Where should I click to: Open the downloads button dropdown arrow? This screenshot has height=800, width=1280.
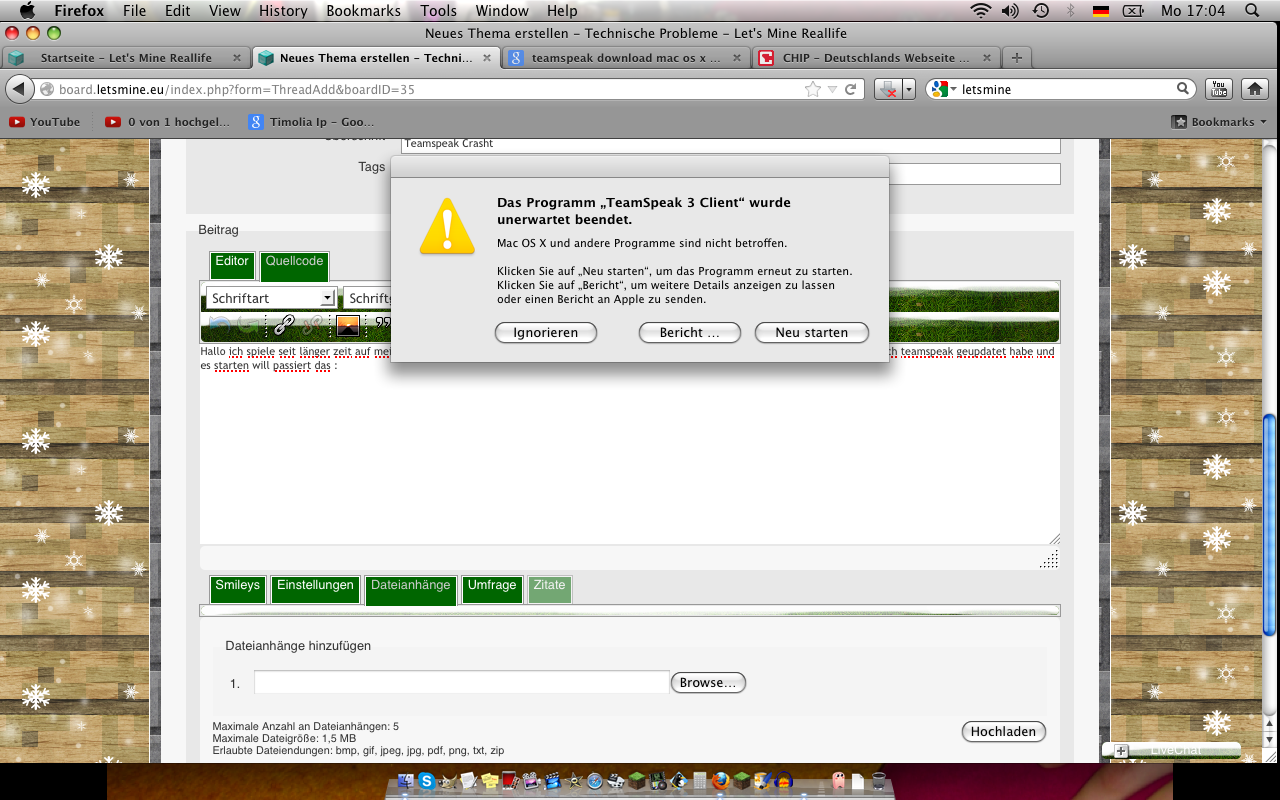click(x=909, y=89)
